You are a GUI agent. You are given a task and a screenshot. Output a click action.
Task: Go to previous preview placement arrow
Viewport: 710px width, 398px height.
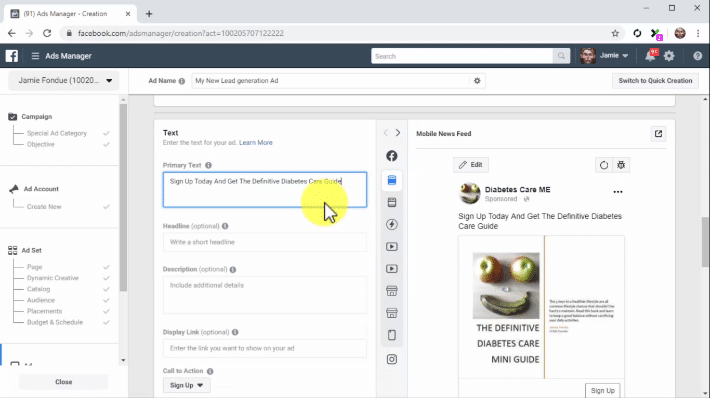tap(385, 133)
